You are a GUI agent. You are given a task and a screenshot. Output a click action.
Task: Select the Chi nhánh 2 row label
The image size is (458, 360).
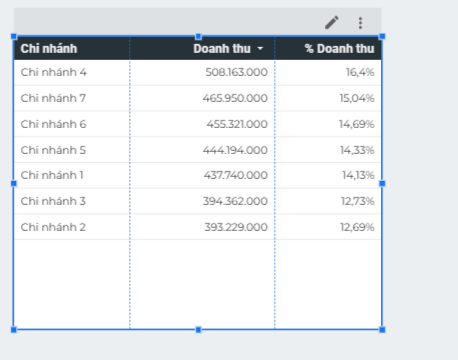click(x=53, y=227)
